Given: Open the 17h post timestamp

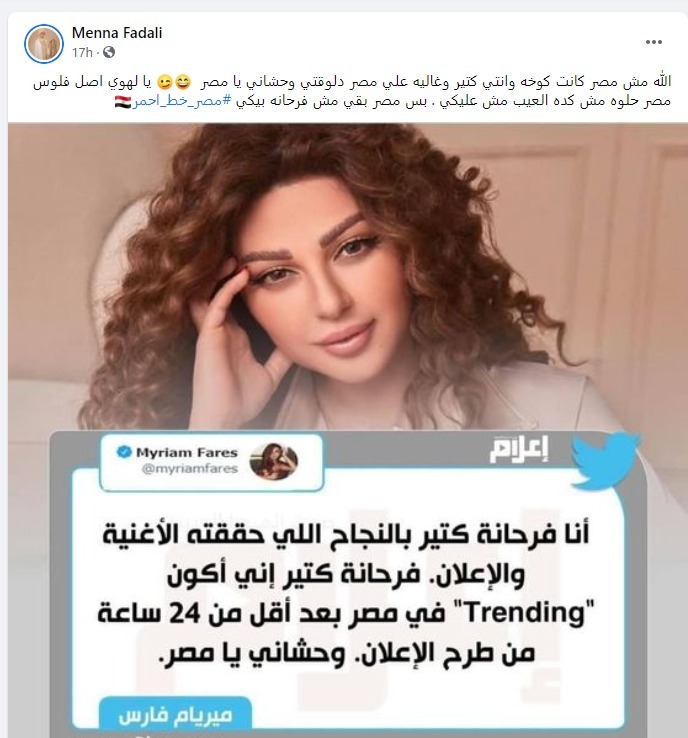Looking at the screenshot, I should [x=82, y=52].
